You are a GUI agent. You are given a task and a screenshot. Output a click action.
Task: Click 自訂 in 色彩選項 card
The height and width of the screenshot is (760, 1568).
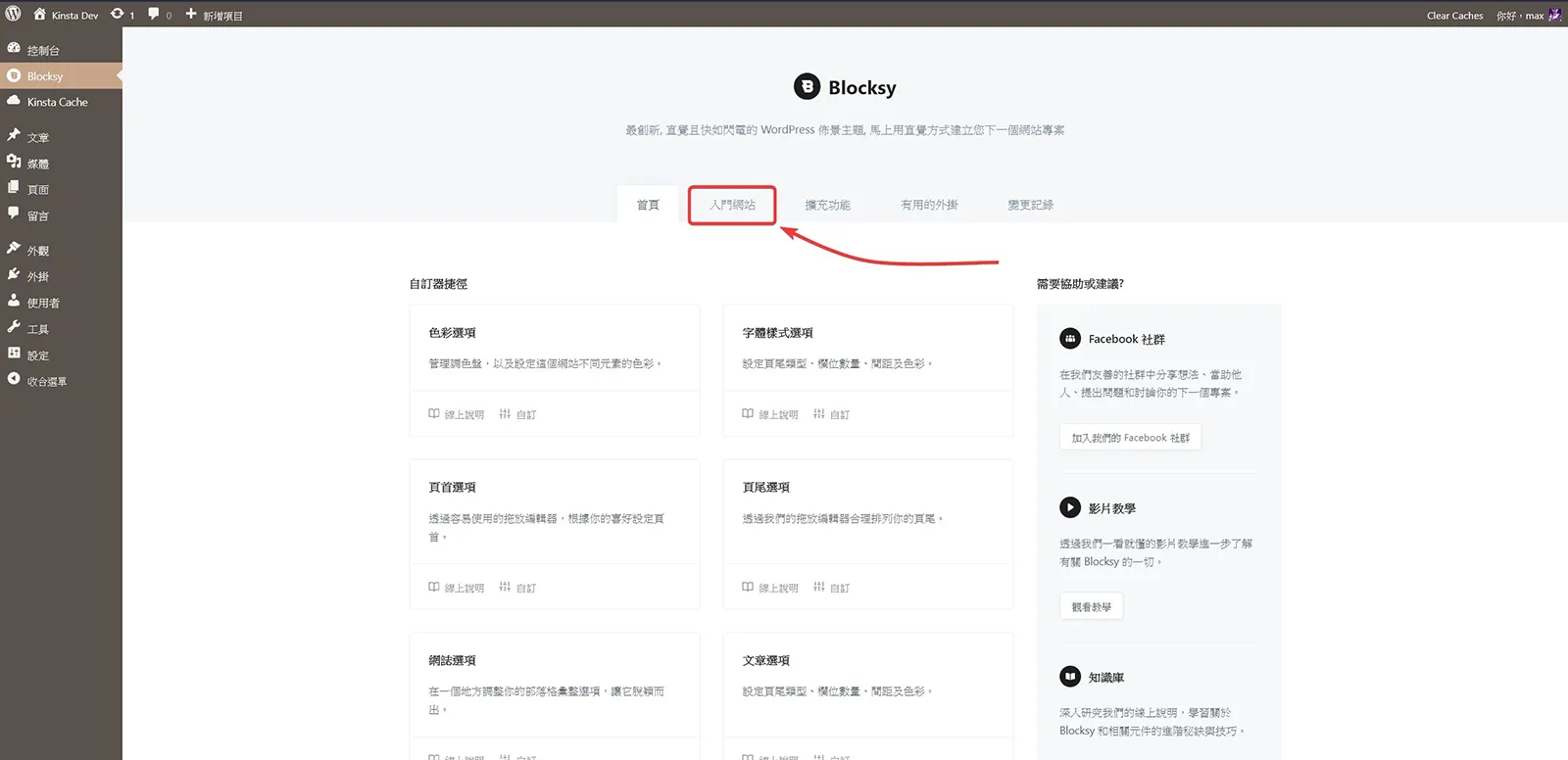point(517,414)
